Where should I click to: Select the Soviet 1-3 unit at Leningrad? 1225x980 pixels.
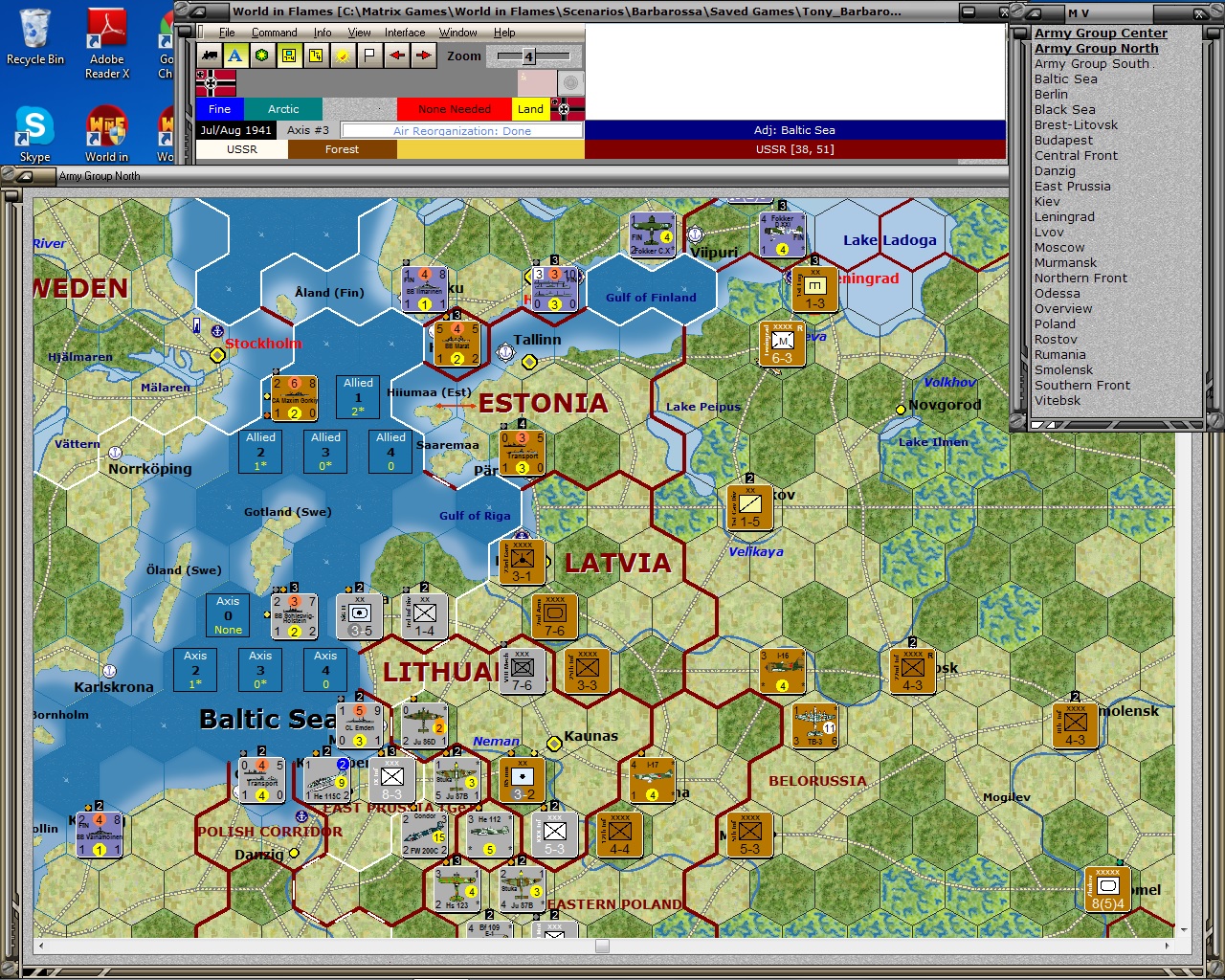point(814,290)
